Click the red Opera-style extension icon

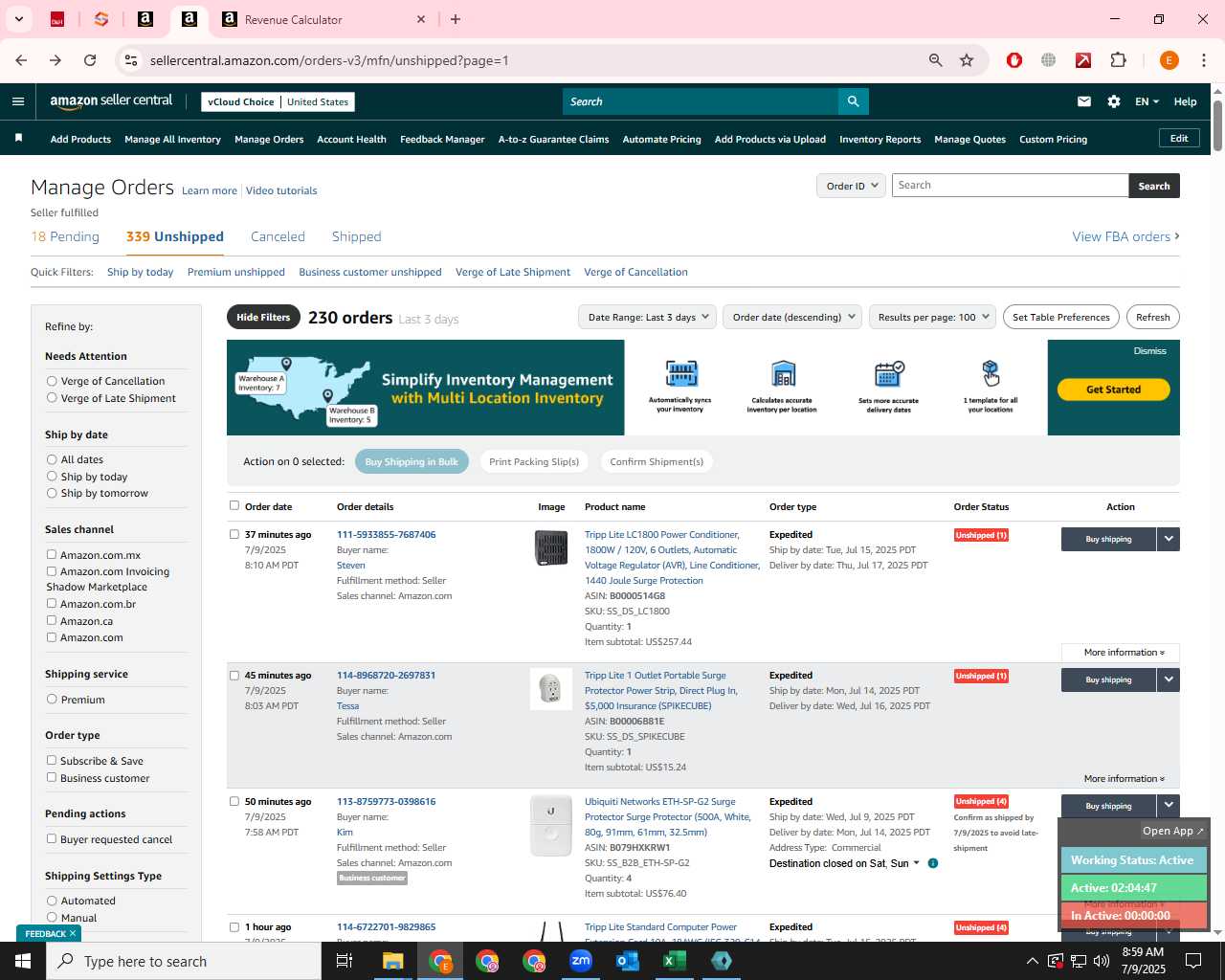coord(1014,60)
